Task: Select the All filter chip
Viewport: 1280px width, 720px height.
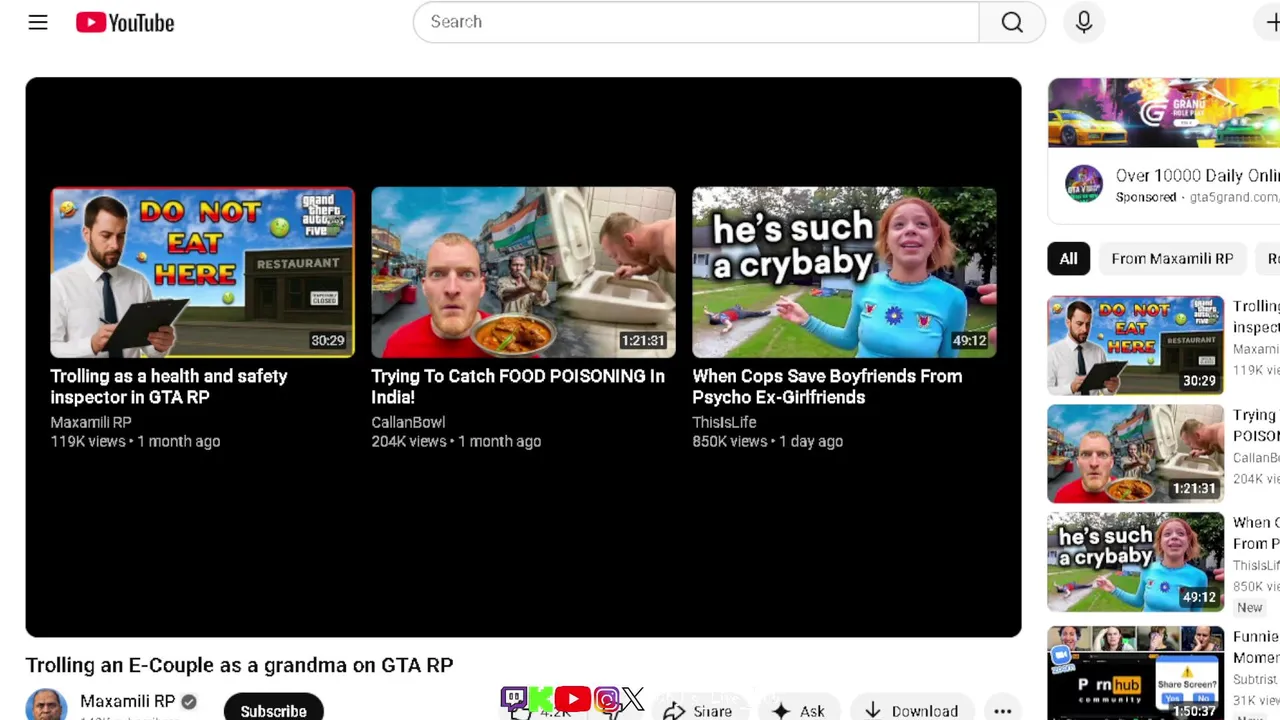Action: tap(1069, 259)
